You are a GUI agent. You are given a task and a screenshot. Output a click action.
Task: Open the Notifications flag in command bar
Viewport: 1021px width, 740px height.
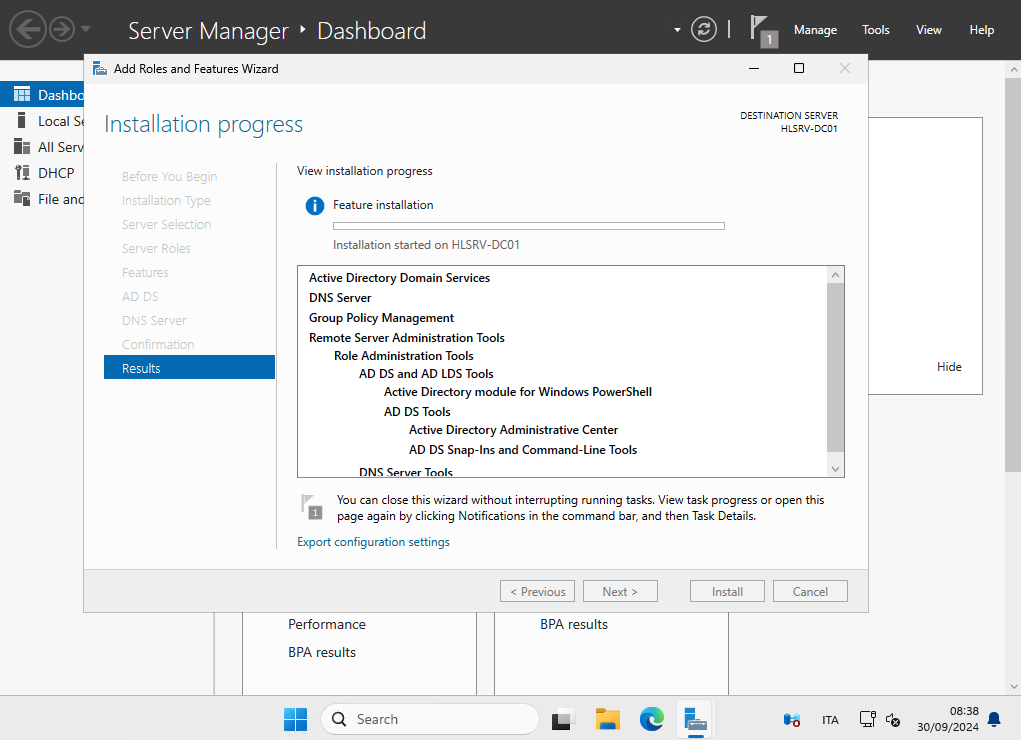tap(762, 30)
